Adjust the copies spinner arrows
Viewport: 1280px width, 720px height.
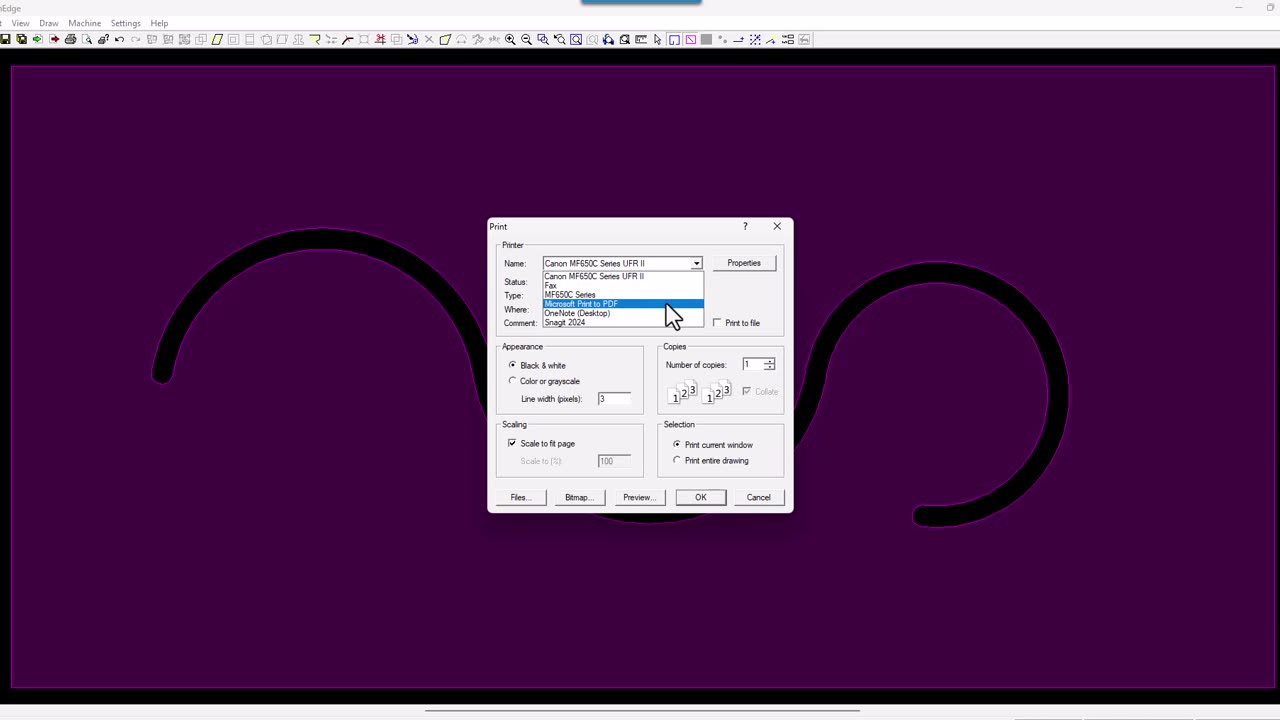(x=769, y=365)
